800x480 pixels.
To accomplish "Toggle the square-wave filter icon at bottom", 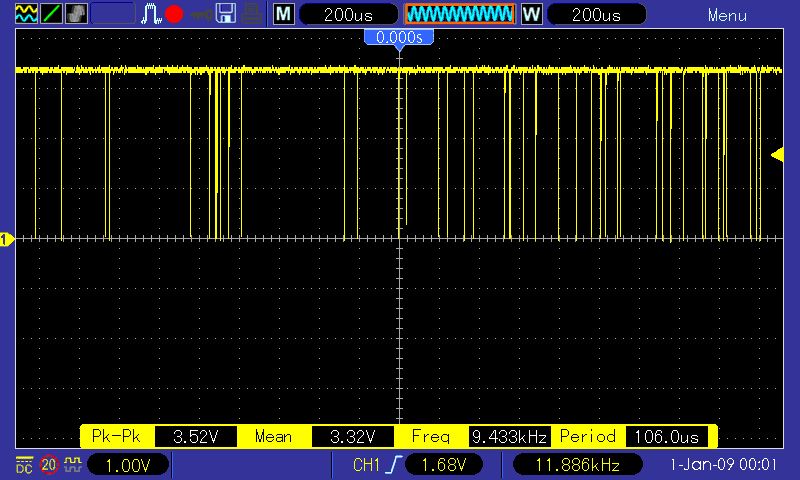I will click(72, 465).
